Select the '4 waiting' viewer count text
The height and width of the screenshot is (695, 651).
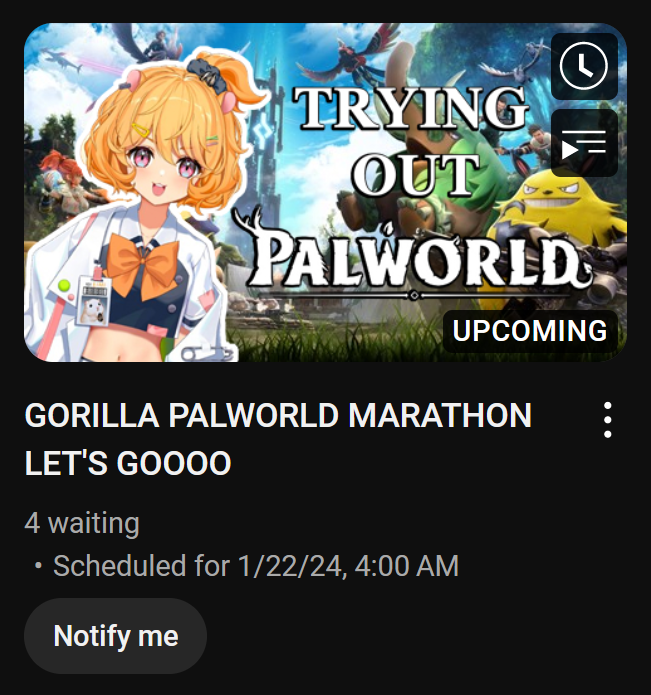(82, 523)
